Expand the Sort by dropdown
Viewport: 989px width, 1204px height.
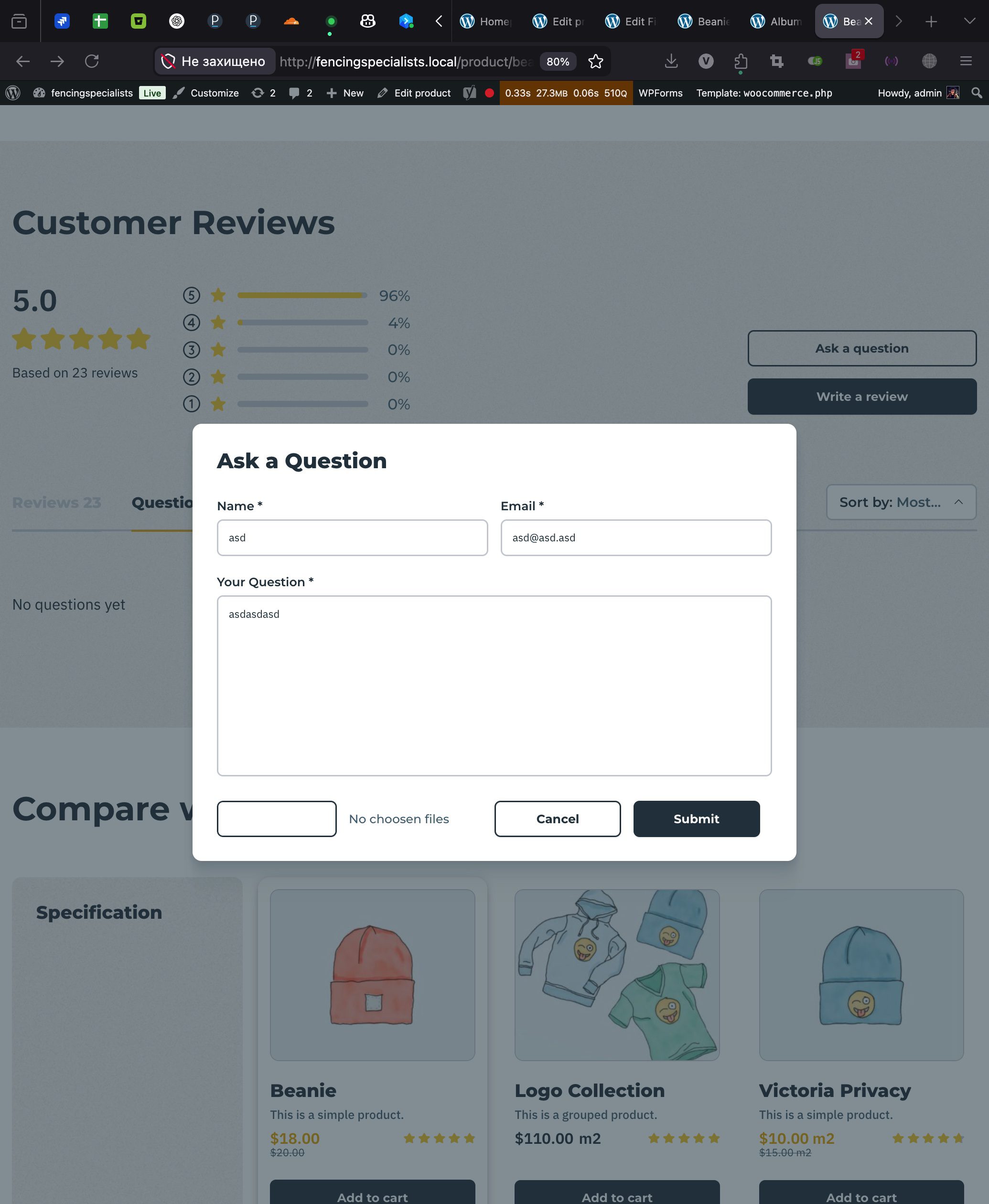(x=901, y=502)
